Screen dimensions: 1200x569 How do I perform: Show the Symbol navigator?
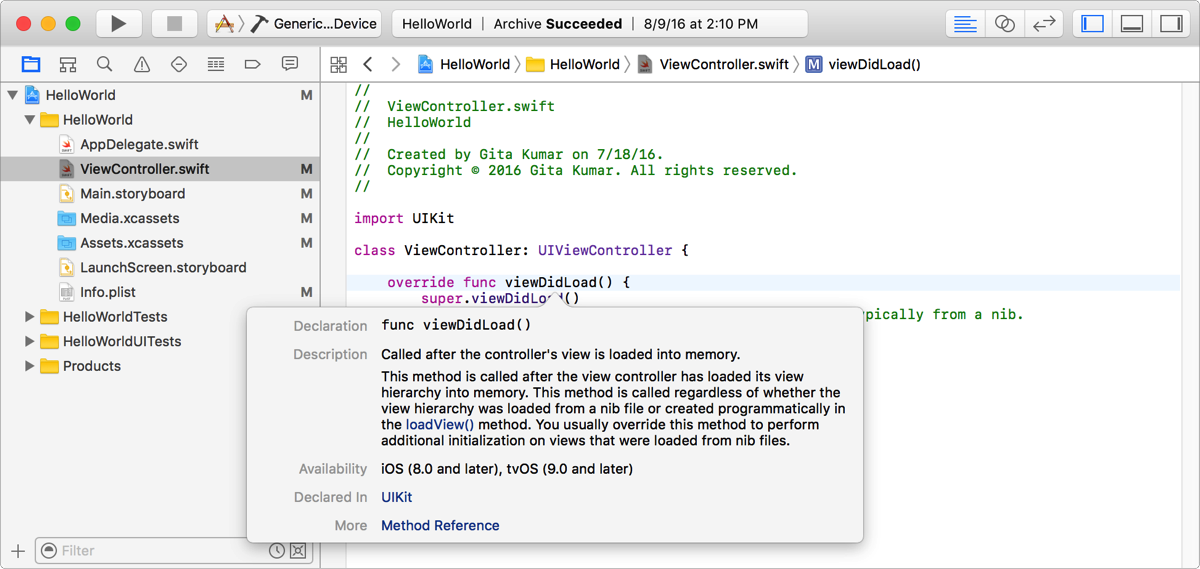(68, 65)
